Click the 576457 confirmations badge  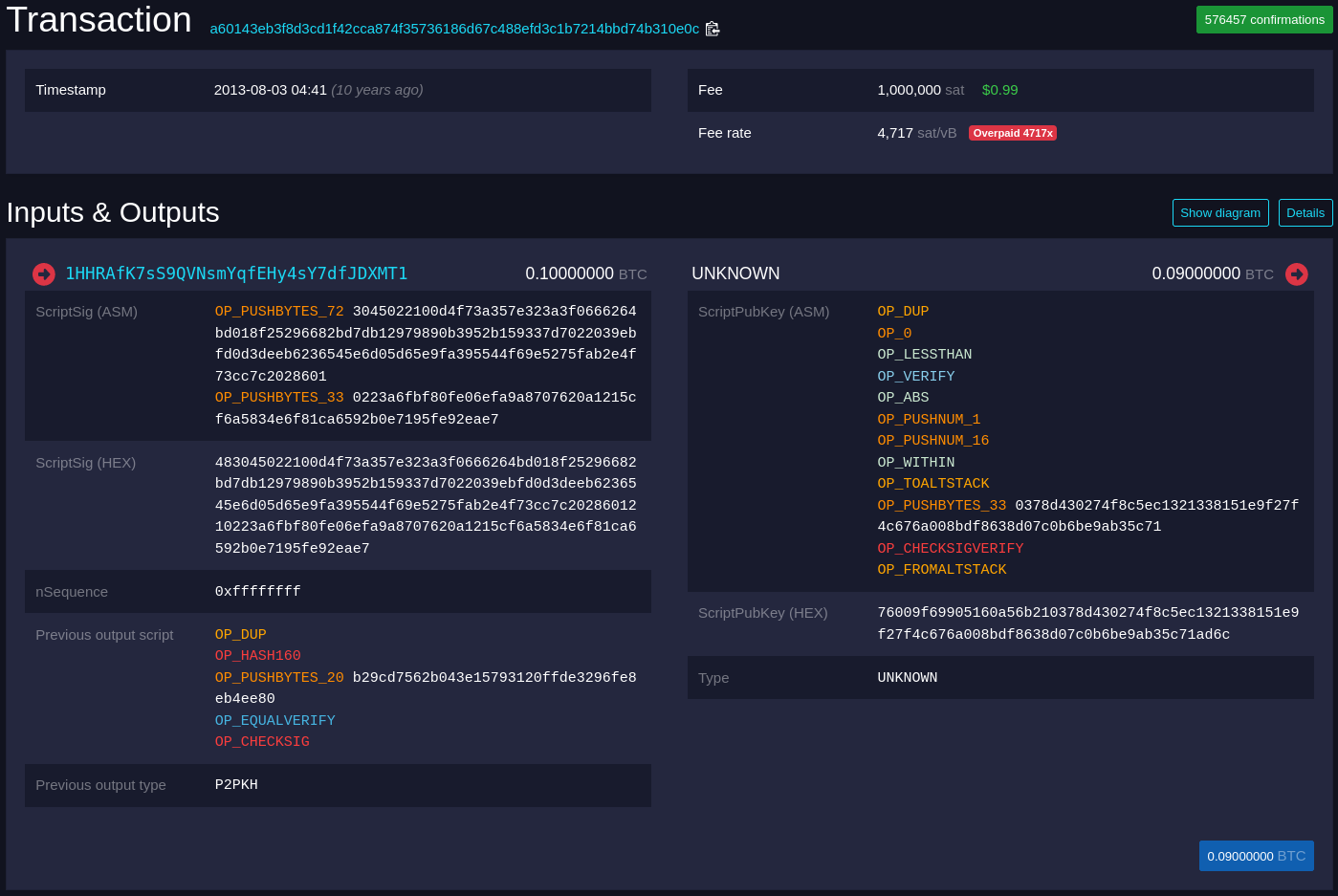[1263, 20]
